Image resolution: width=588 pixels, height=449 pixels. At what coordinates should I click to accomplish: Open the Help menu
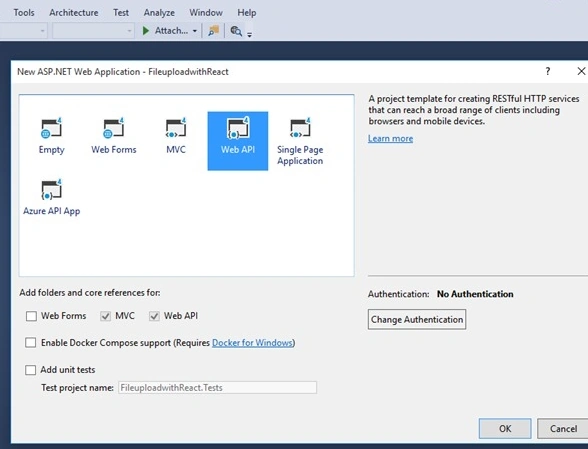pos(246,13)
